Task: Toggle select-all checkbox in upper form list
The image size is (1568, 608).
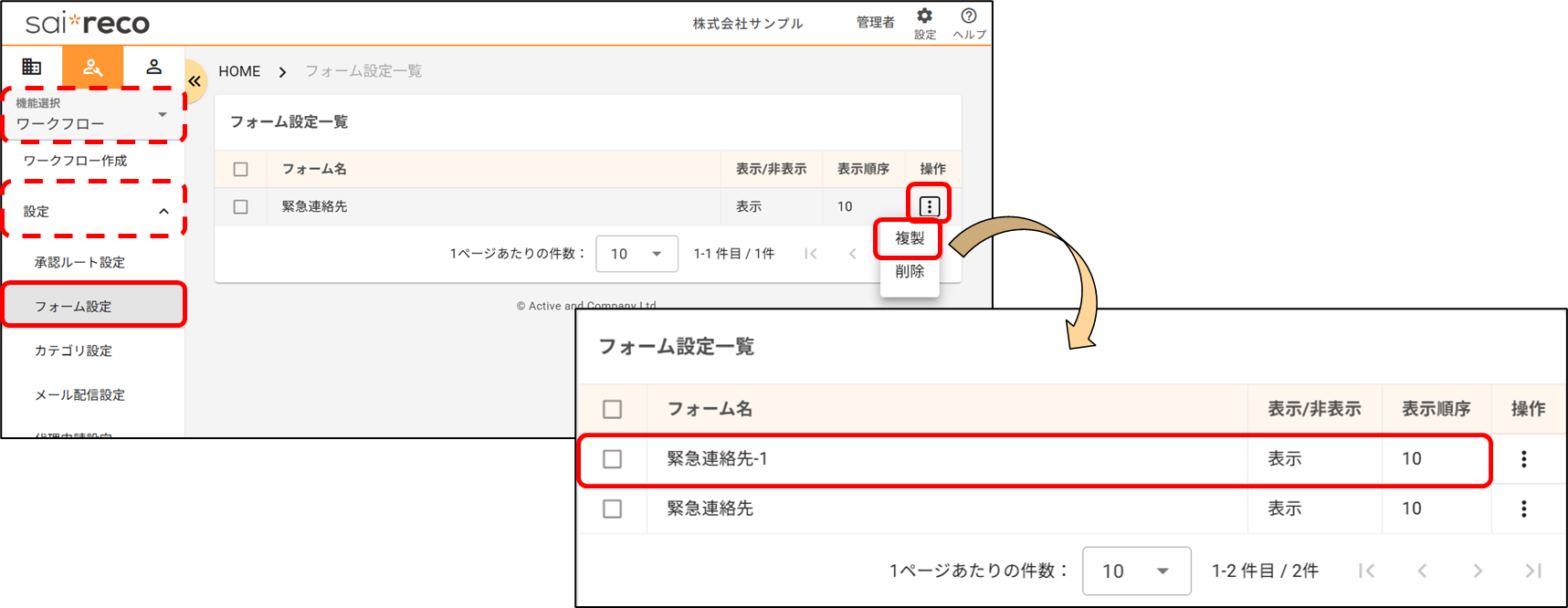Action: pyautogui.click(x=241, y=169)
